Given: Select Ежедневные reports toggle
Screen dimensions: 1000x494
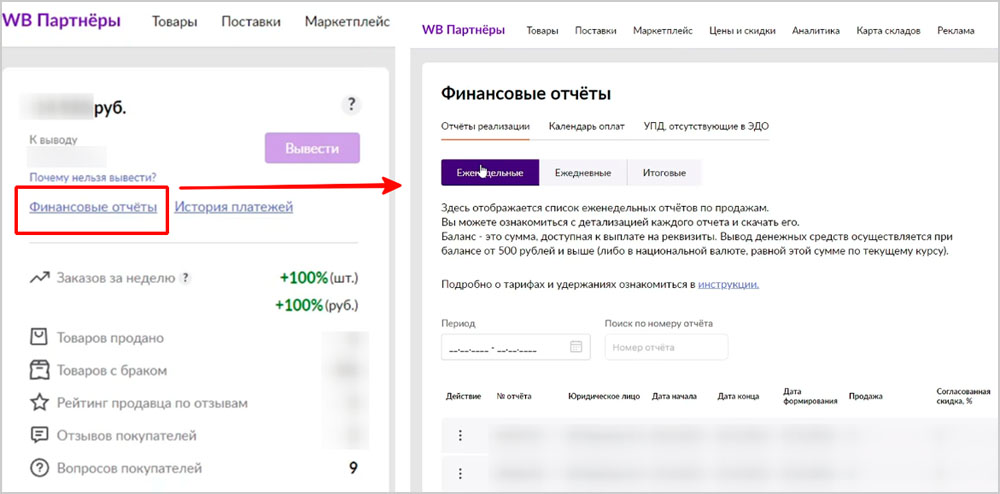Looking at the screenshot, I should point(583,173).
